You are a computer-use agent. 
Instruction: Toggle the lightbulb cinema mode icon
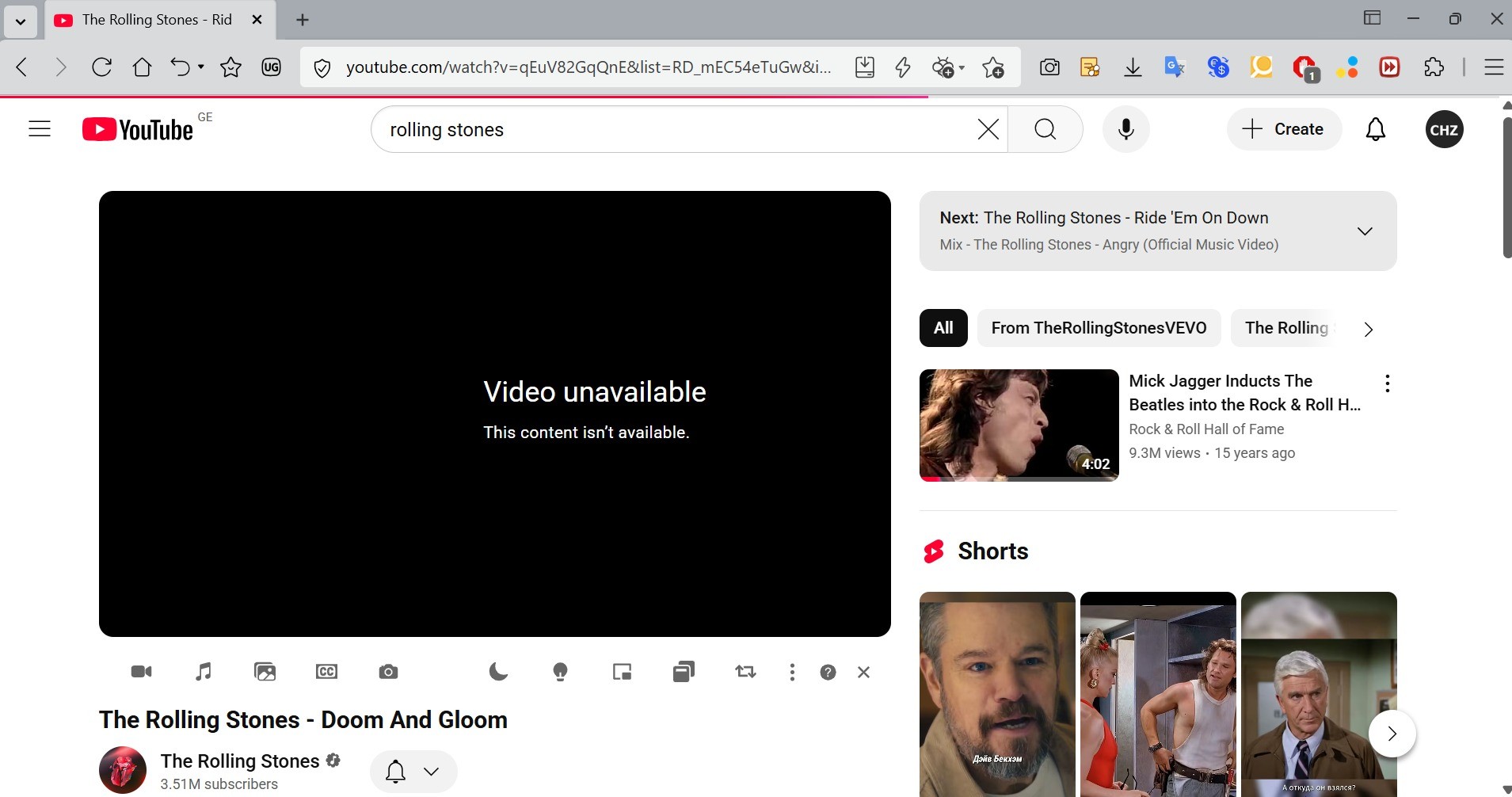point(560,672)
